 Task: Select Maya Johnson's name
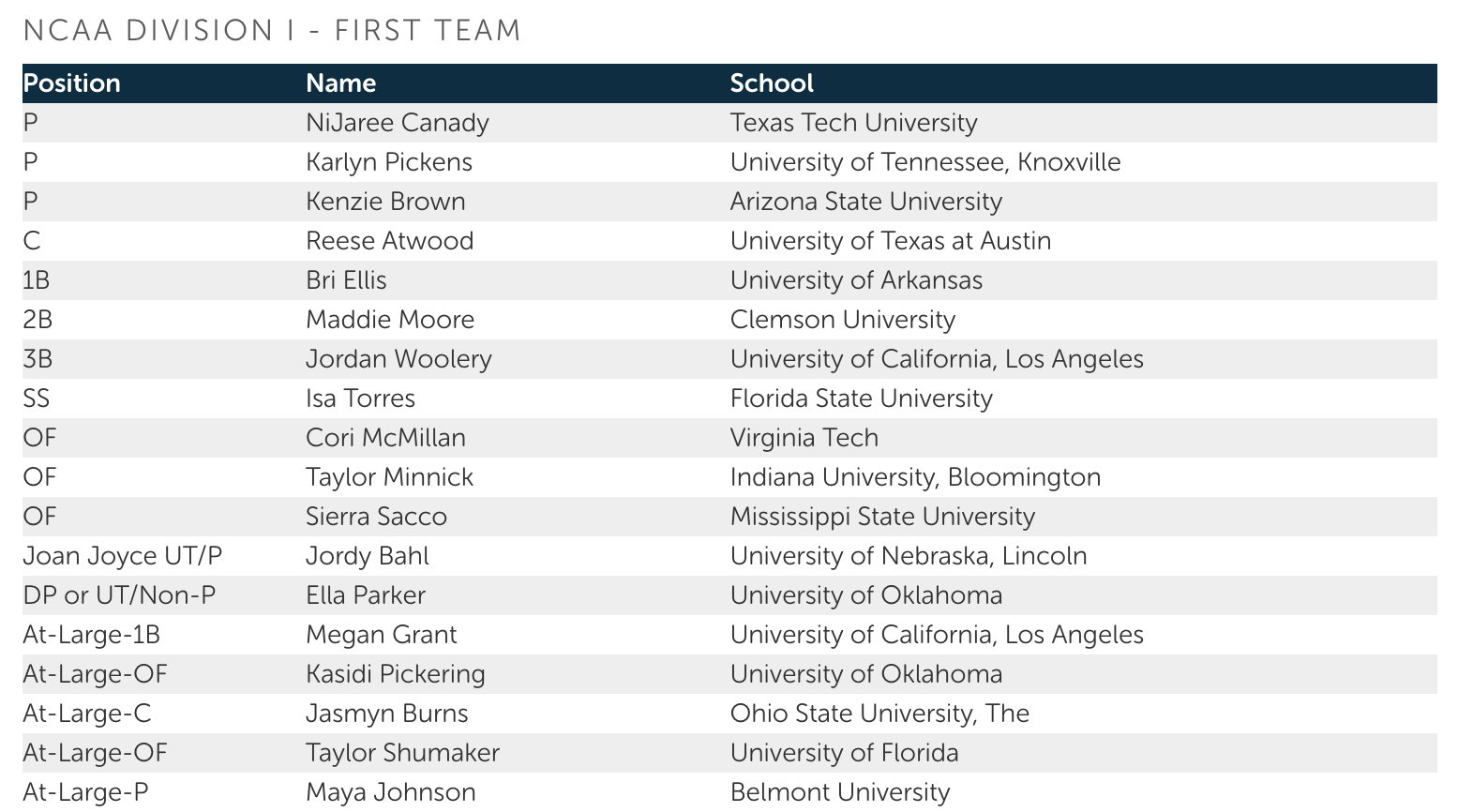391,792
